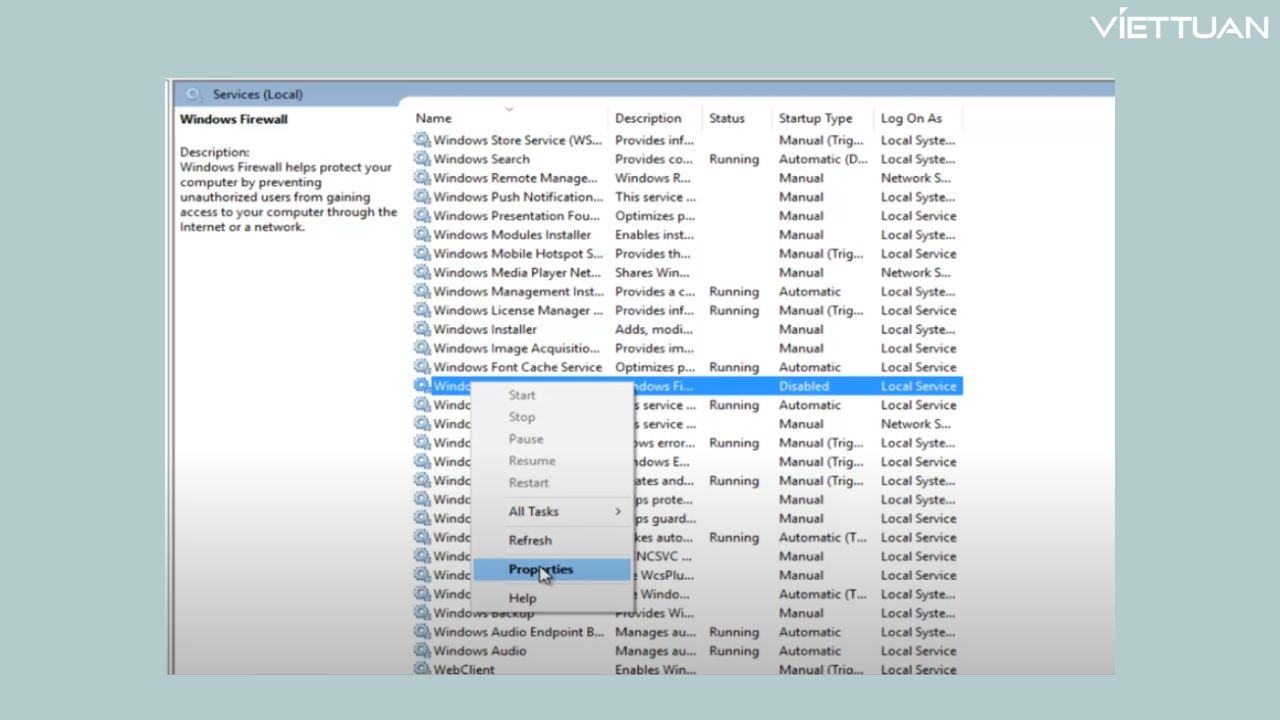Screen dimensions: 1280x720
Task: Click the Windows Store Service gear icon
Action: point(422,140)
